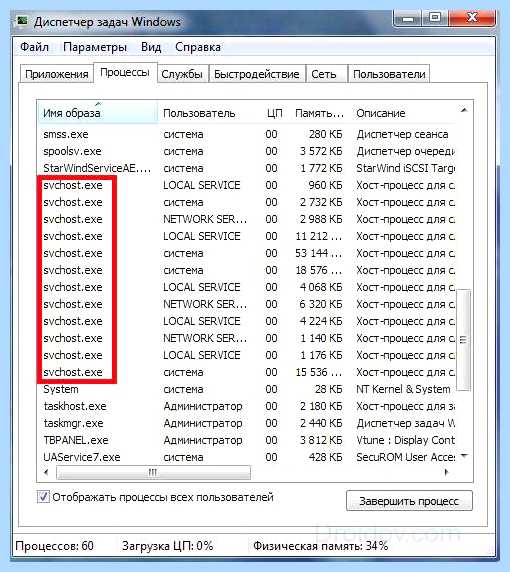Open the Вид menu

pos(151,47)
